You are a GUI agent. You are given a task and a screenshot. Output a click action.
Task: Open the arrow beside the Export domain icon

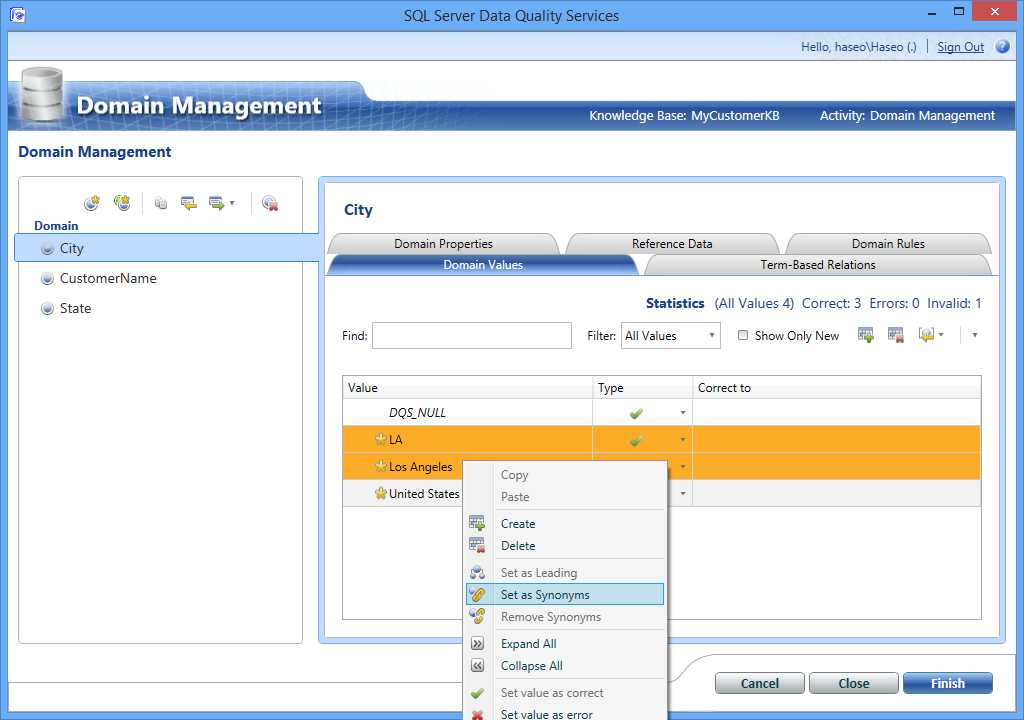click(232, 204)
